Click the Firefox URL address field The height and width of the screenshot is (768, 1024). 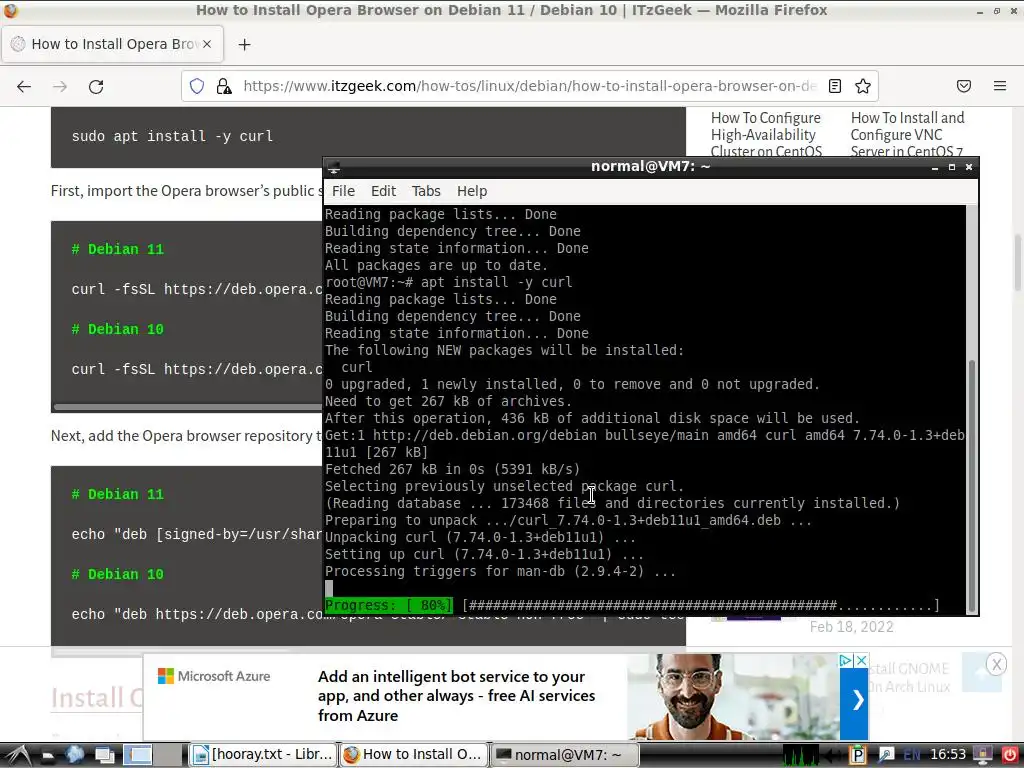pos(529,86)
